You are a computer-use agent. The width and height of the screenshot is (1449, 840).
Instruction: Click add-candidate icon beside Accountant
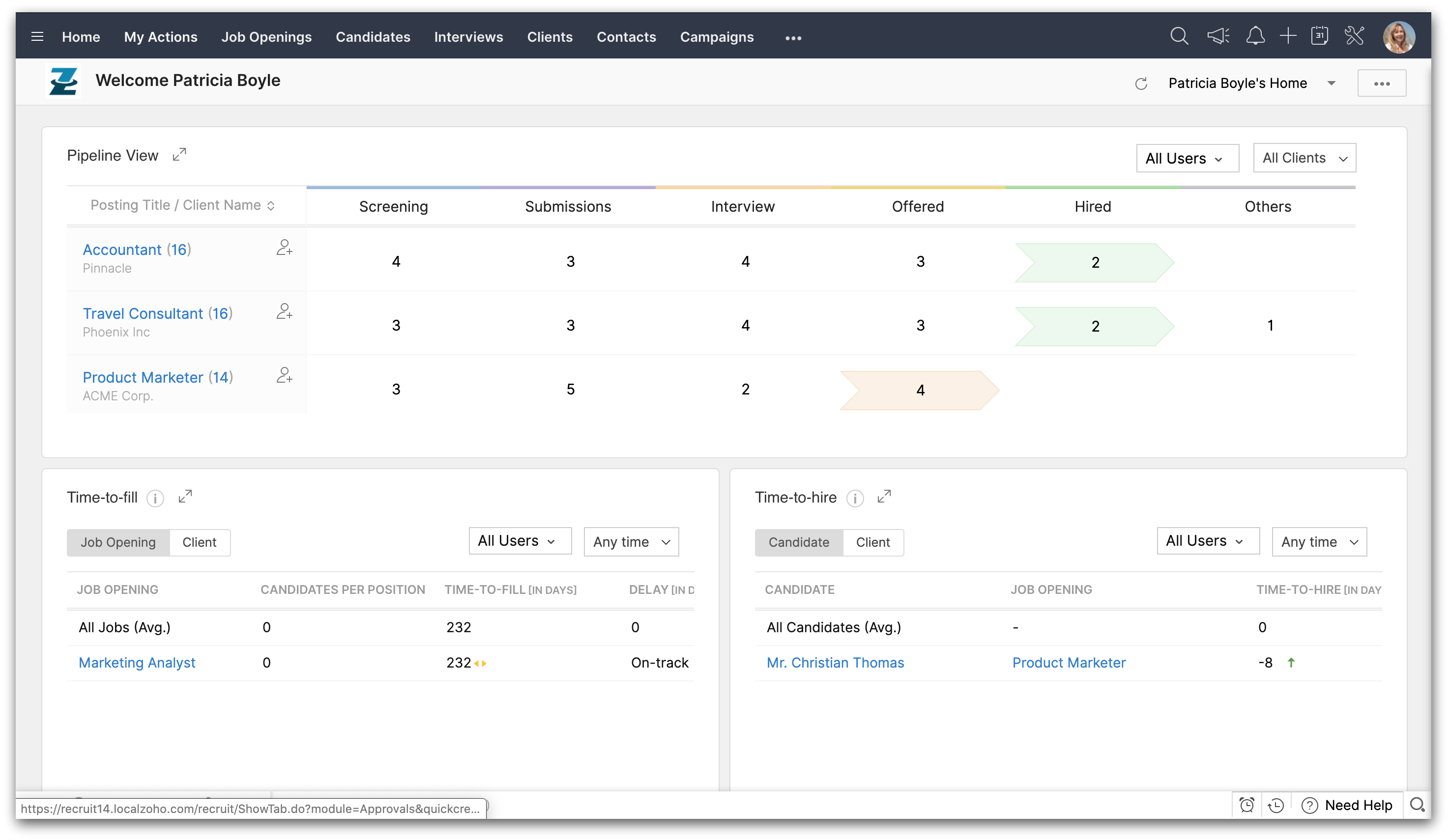[x=284, y=248]
